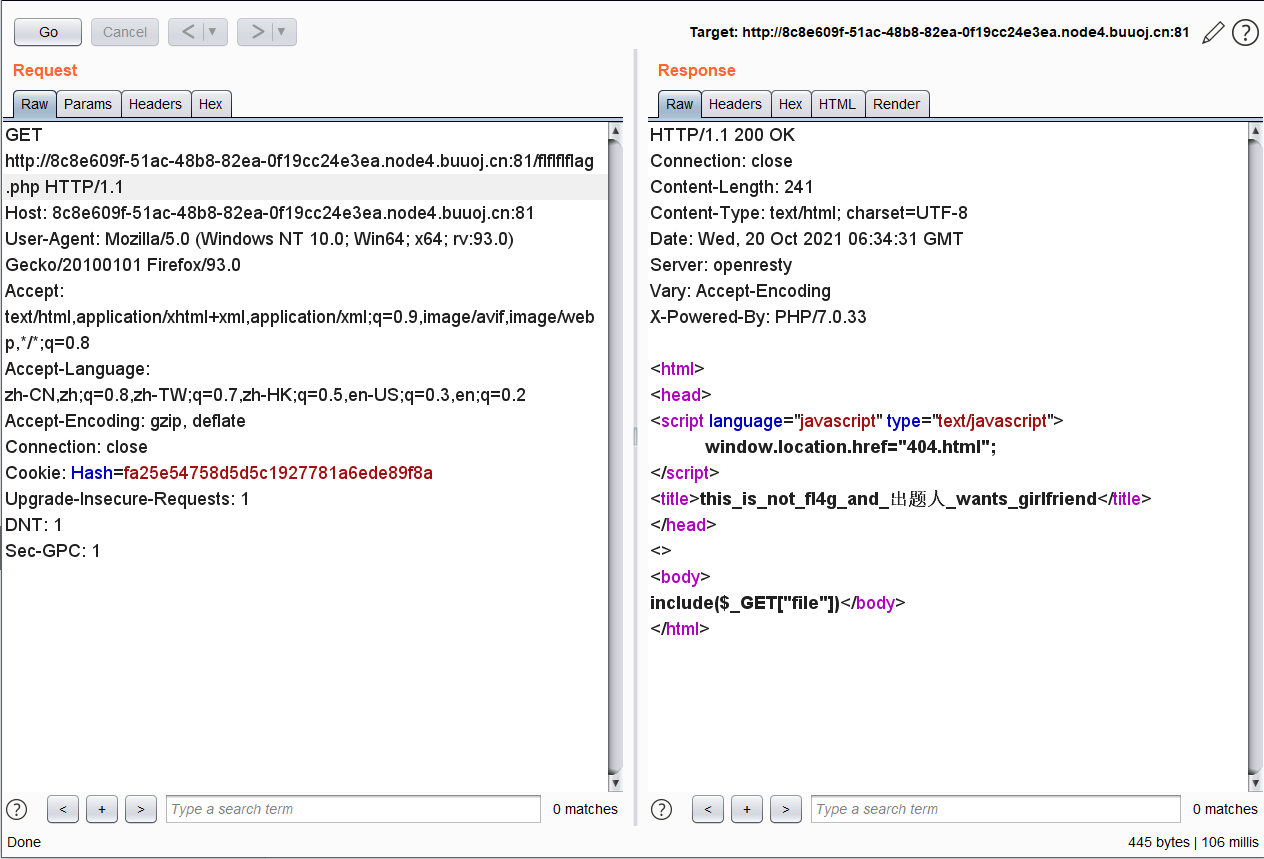
Task: Click plus options button in request search
Action: click(102, 809)
